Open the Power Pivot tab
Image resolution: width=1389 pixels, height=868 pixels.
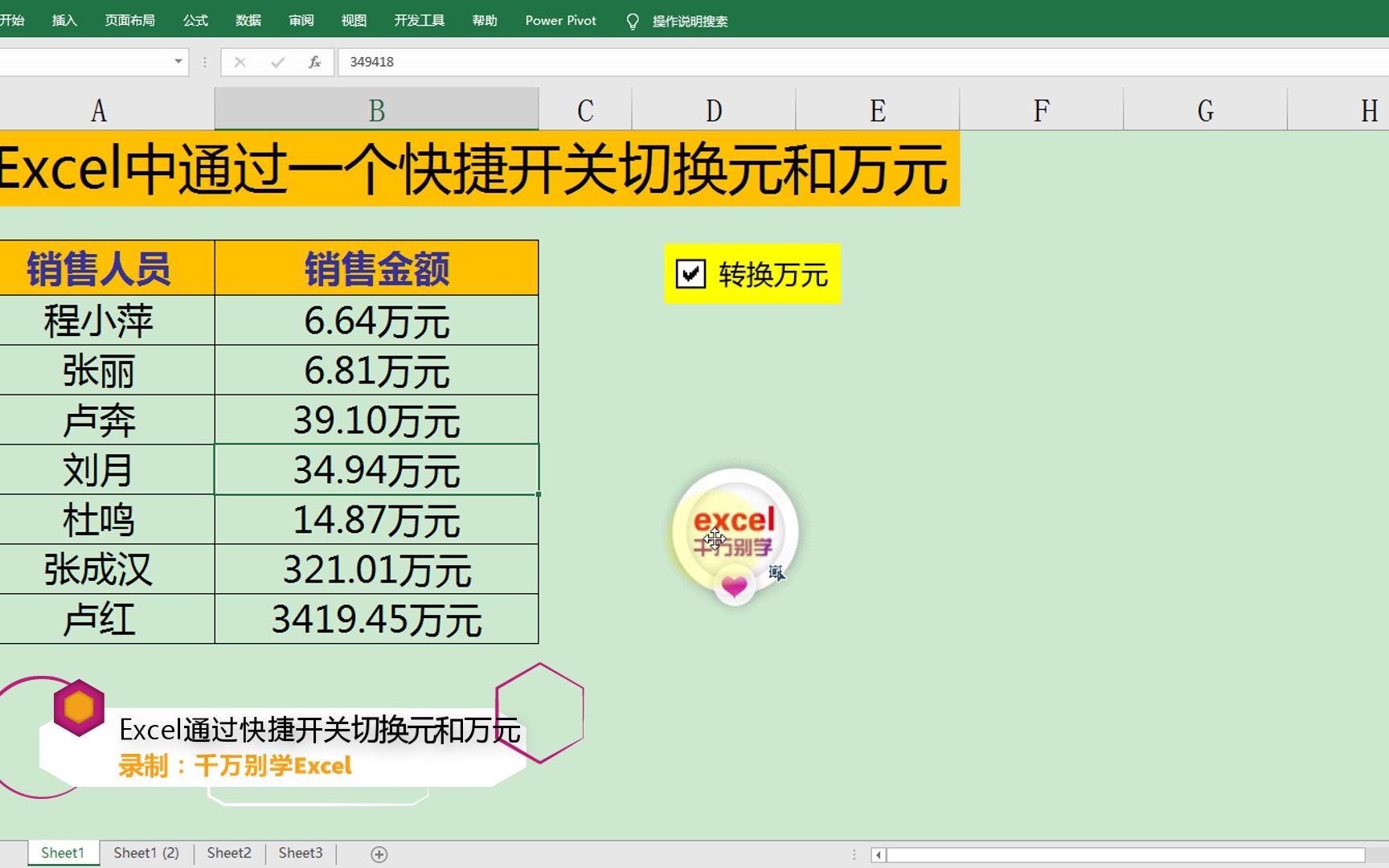coord(561,21)
